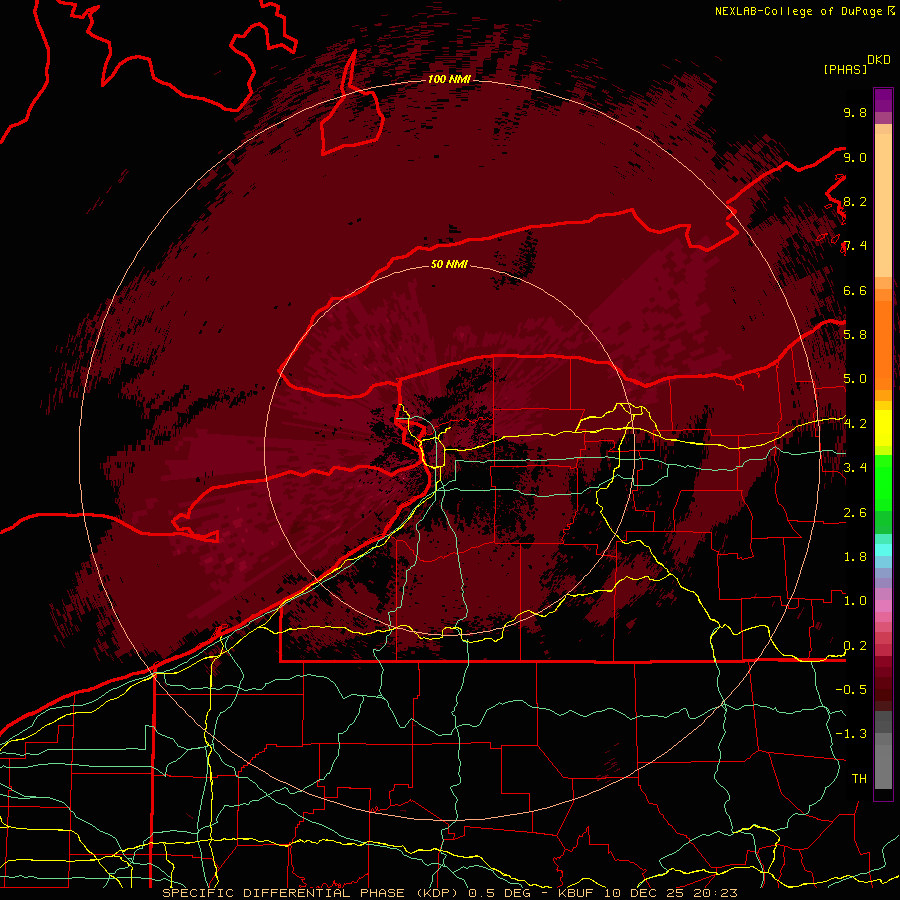Pick the yellow segment of the color bar
The height and width of the screenshot is (900, 900).
click(883, 428)
